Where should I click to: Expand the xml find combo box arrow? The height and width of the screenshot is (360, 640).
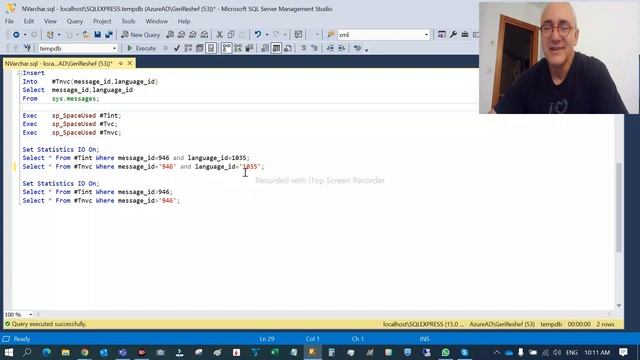[x=426, y=35]
